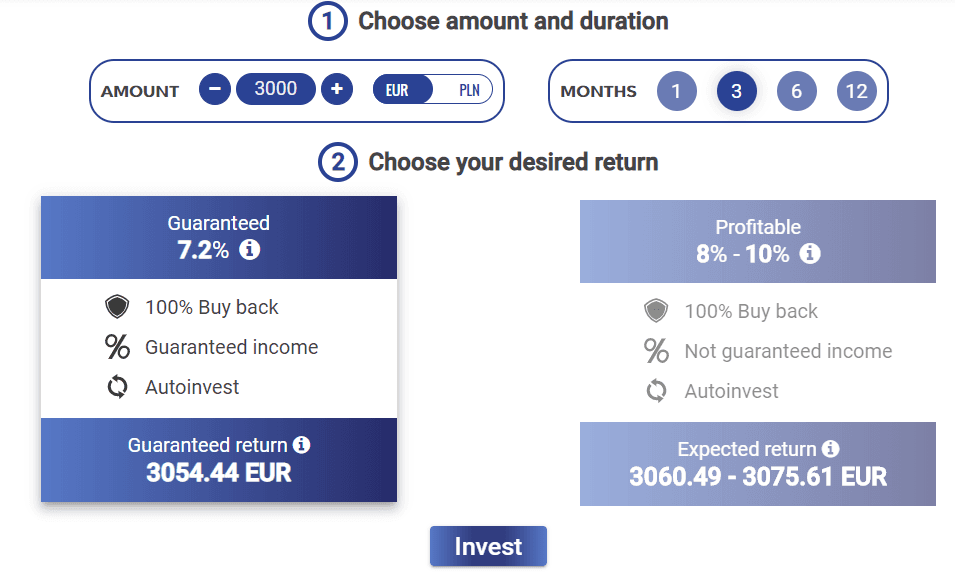The height and width of the screenshot is (580, 955).
Task: Increase amount with the plus button
Action: [337, 89]
